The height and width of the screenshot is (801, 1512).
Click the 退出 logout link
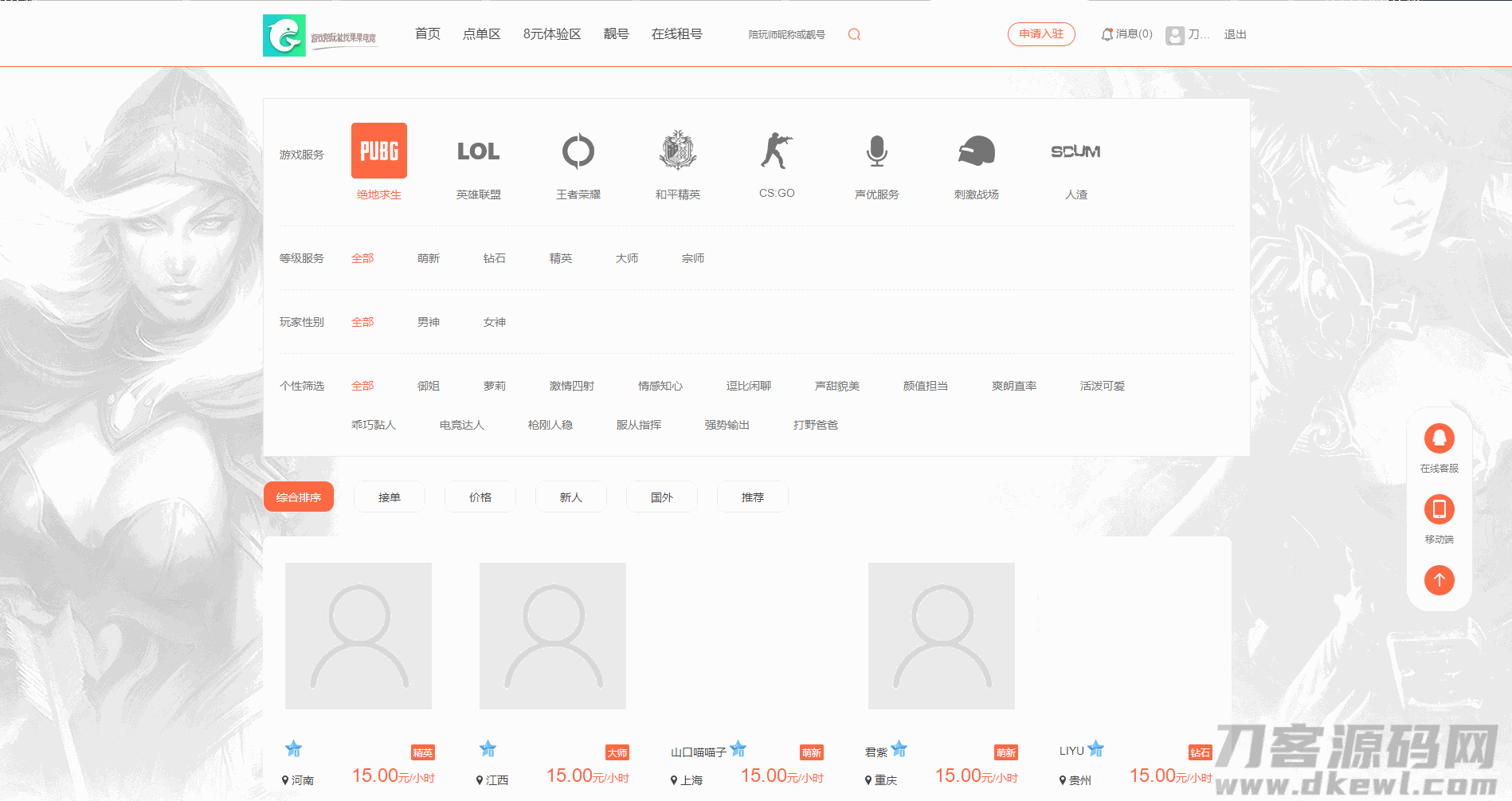[x=1235, y=34]
